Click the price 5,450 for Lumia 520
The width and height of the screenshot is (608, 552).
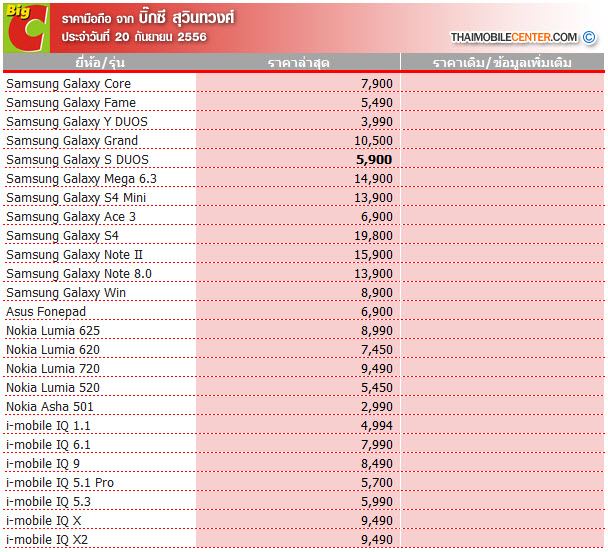click(377, 388)
